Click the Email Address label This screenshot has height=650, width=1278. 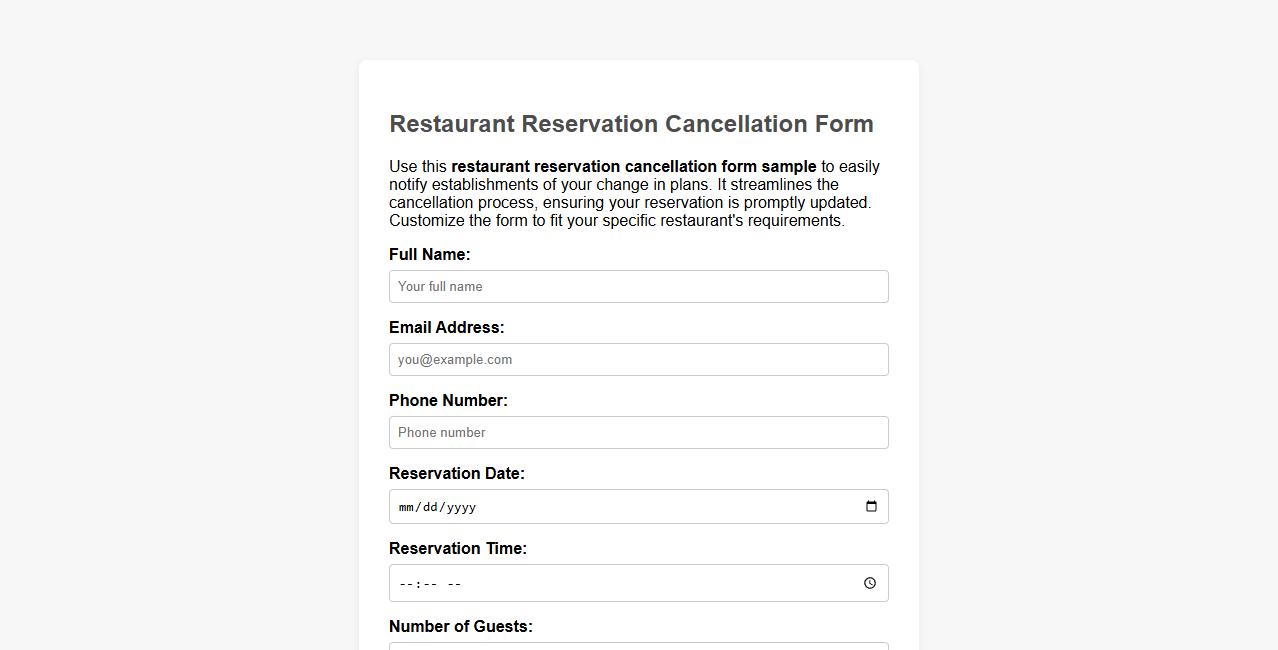[x=446, y=327]
